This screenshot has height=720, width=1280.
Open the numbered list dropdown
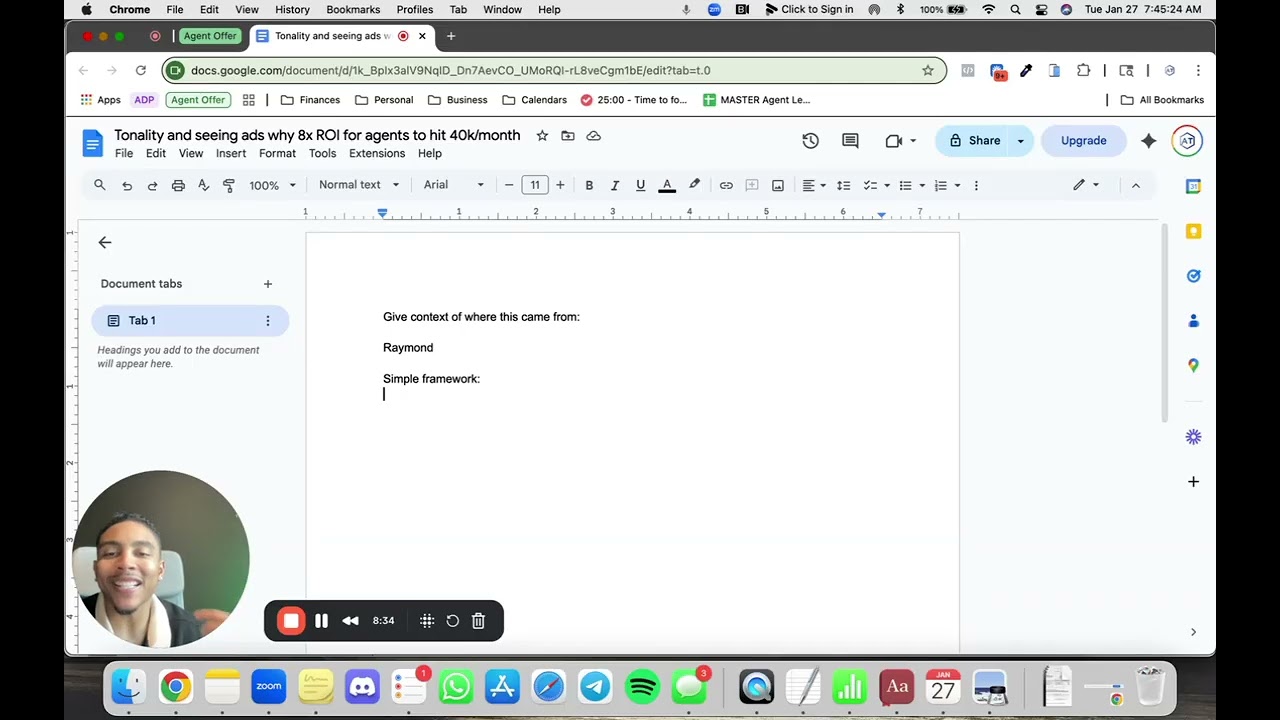[x=945, y=185]
